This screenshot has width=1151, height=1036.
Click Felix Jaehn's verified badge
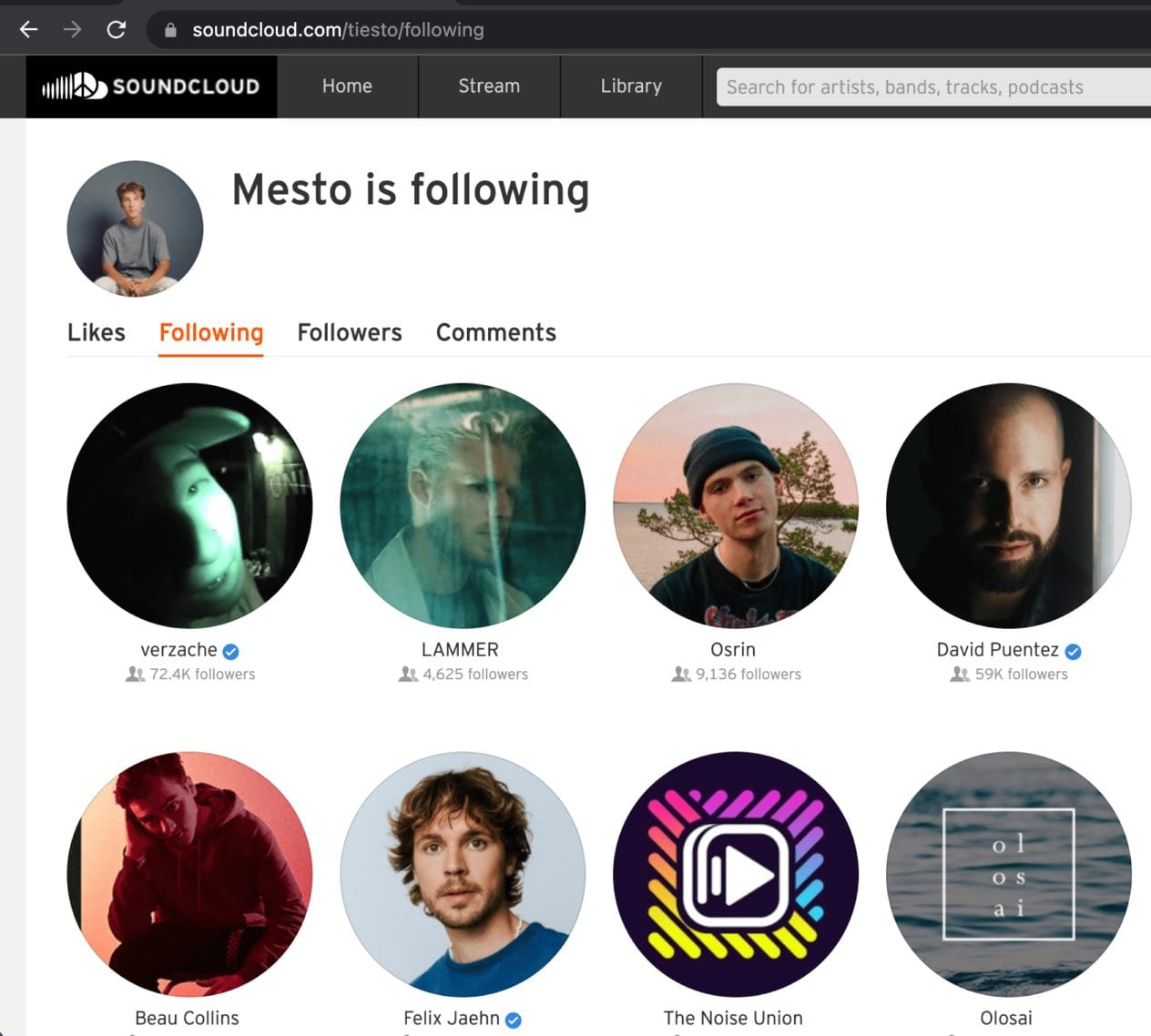pos(514,1020)
